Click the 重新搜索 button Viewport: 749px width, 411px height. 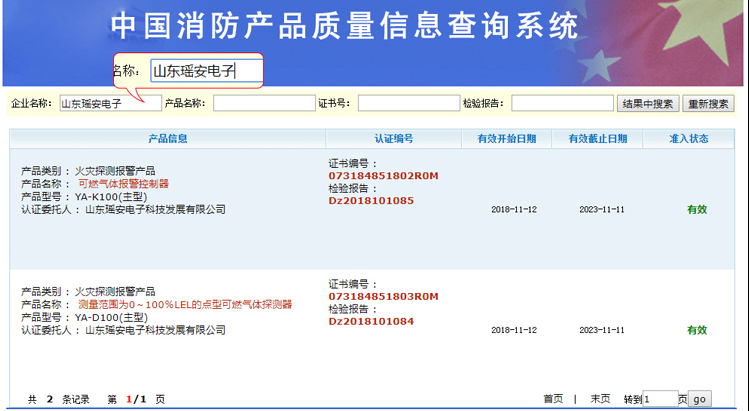[x=708, y=103]
